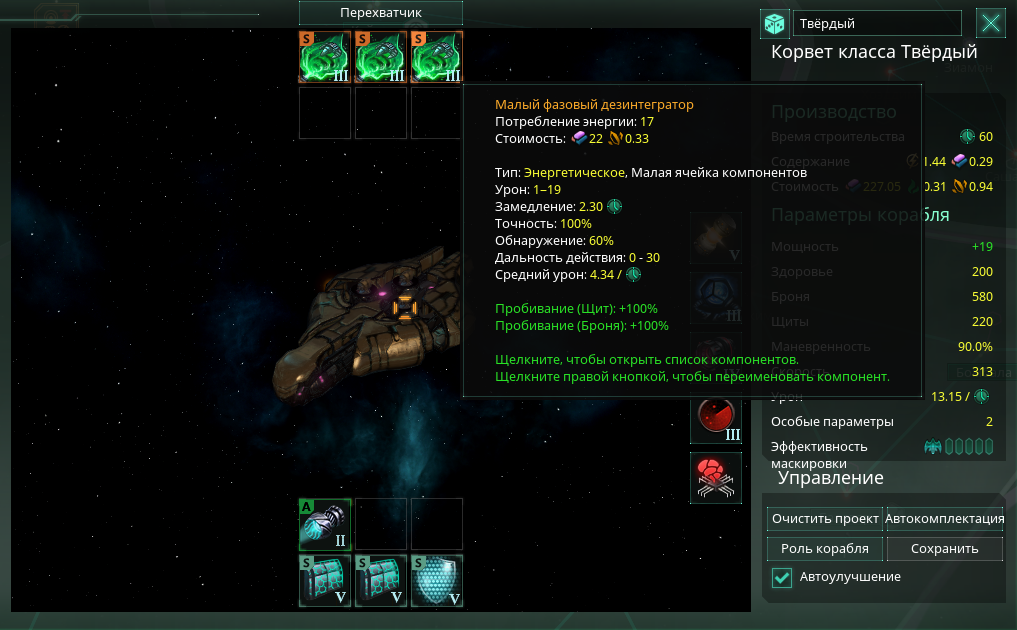Screen dimensions: 1017x630
Task: Open the shield component slot
Action: [x=437, y=581]
